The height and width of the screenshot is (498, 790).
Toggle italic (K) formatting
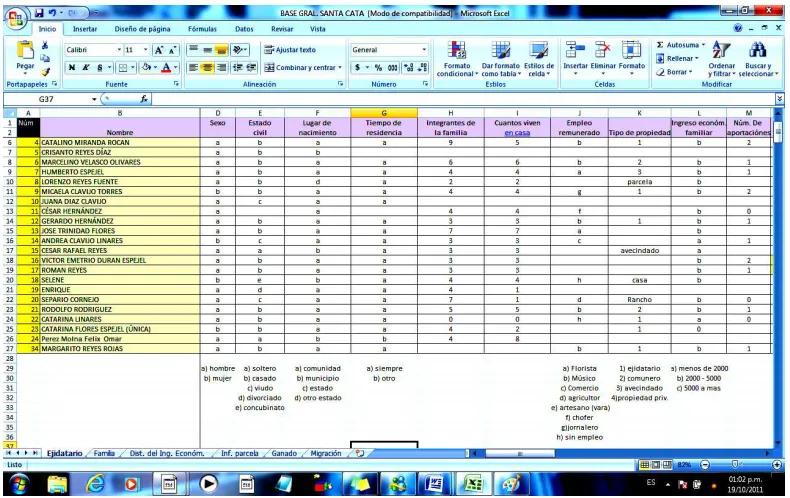pyautogui.click(x=86, y=67)
